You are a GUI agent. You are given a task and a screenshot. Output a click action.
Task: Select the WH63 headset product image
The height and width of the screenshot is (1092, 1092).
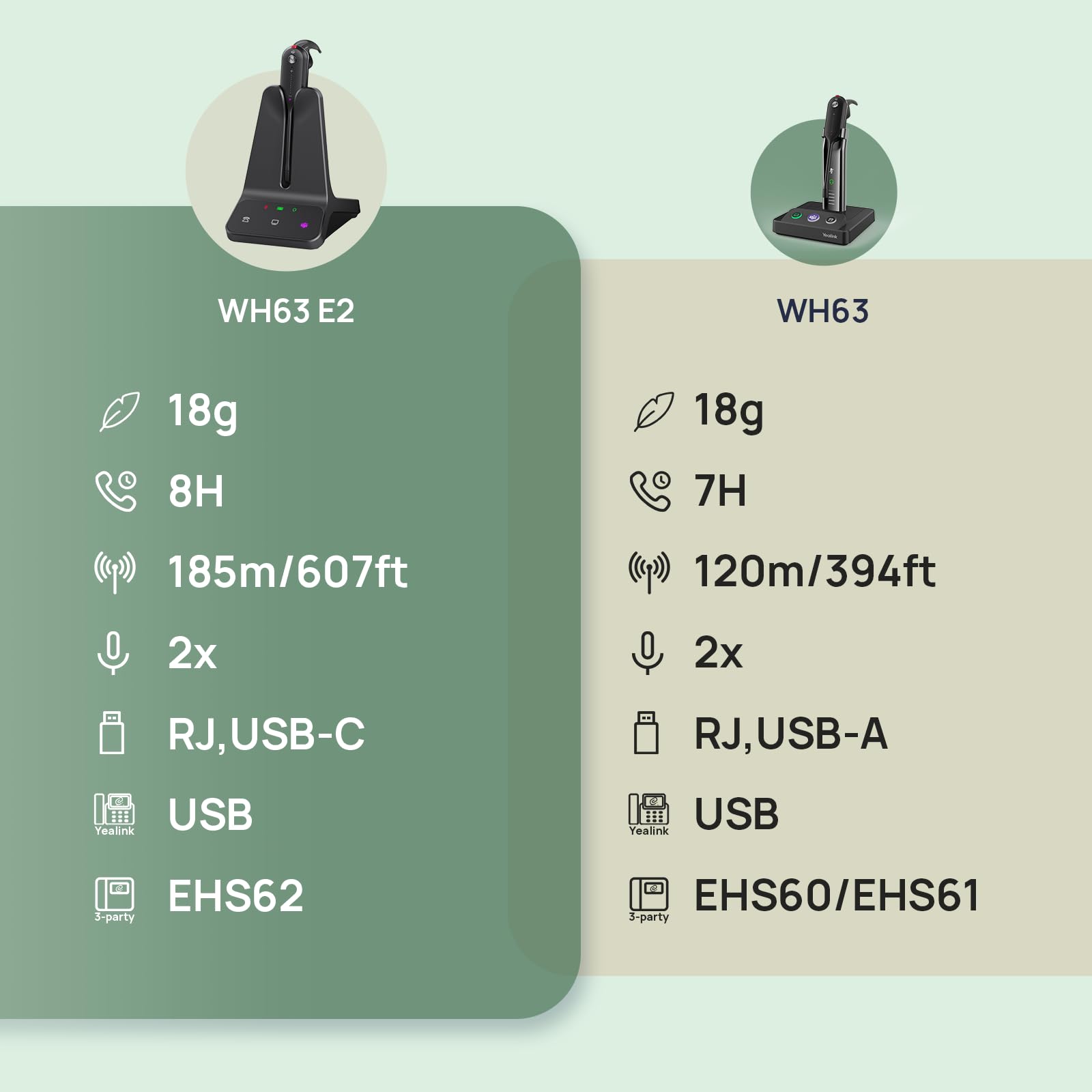pyautogui.click(x=824, y=171)
